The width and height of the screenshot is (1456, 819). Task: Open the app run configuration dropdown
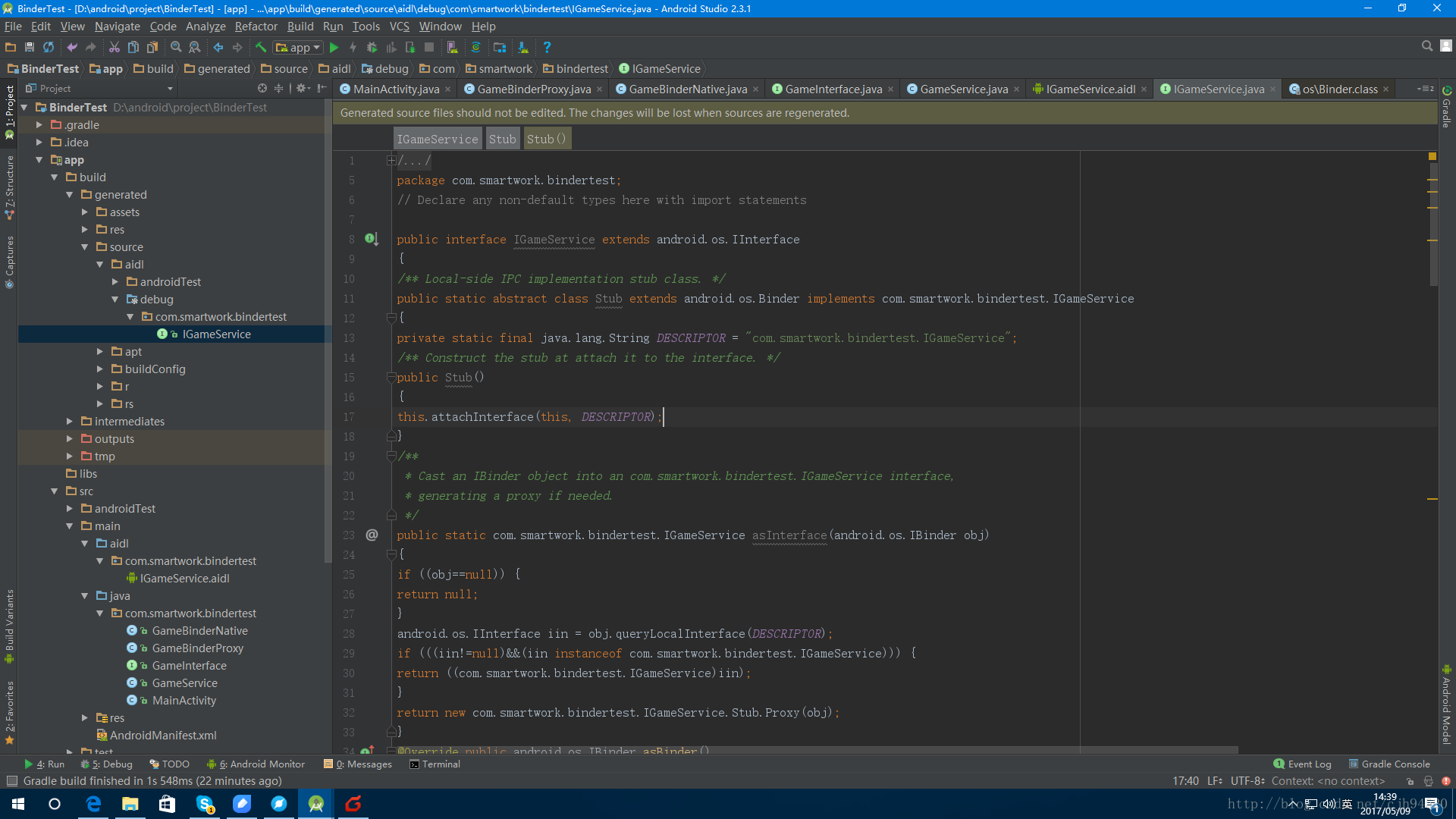click(298, 47)
